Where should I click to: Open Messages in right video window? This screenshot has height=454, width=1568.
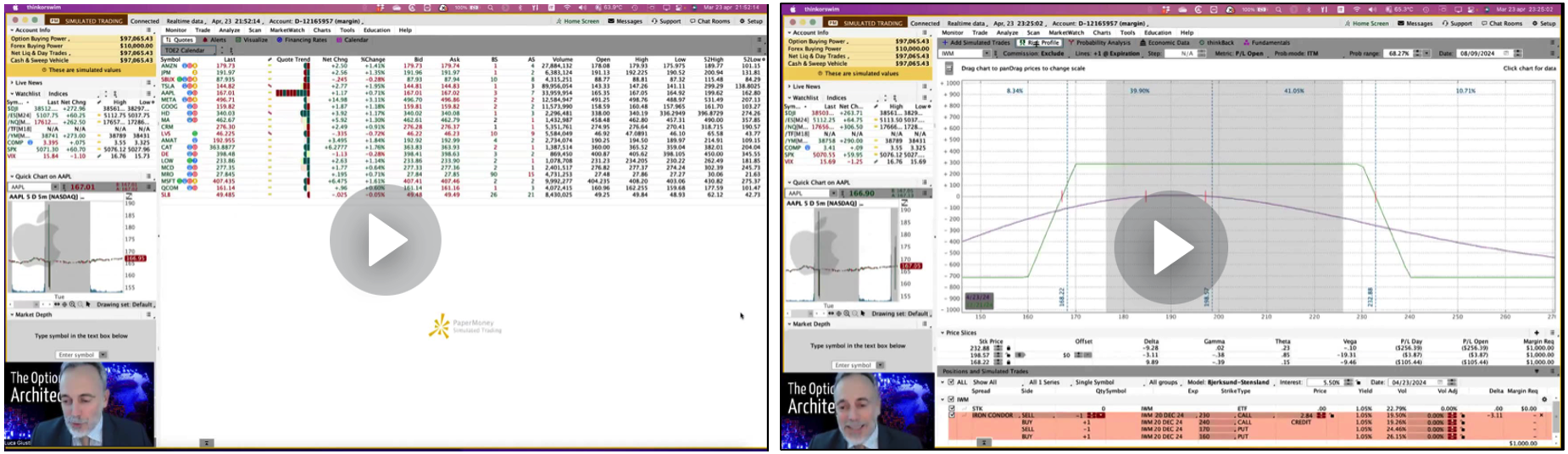(x=1415, y=24)
